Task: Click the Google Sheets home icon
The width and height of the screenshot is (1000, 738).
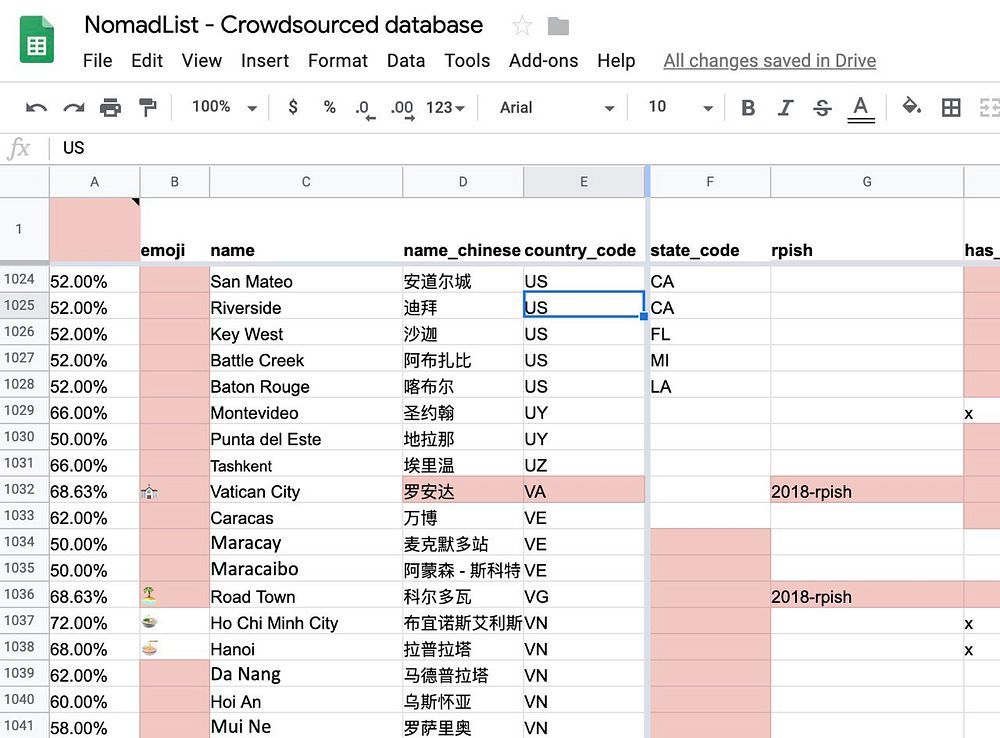Action: pyautogui.click(x=36, y=40)
